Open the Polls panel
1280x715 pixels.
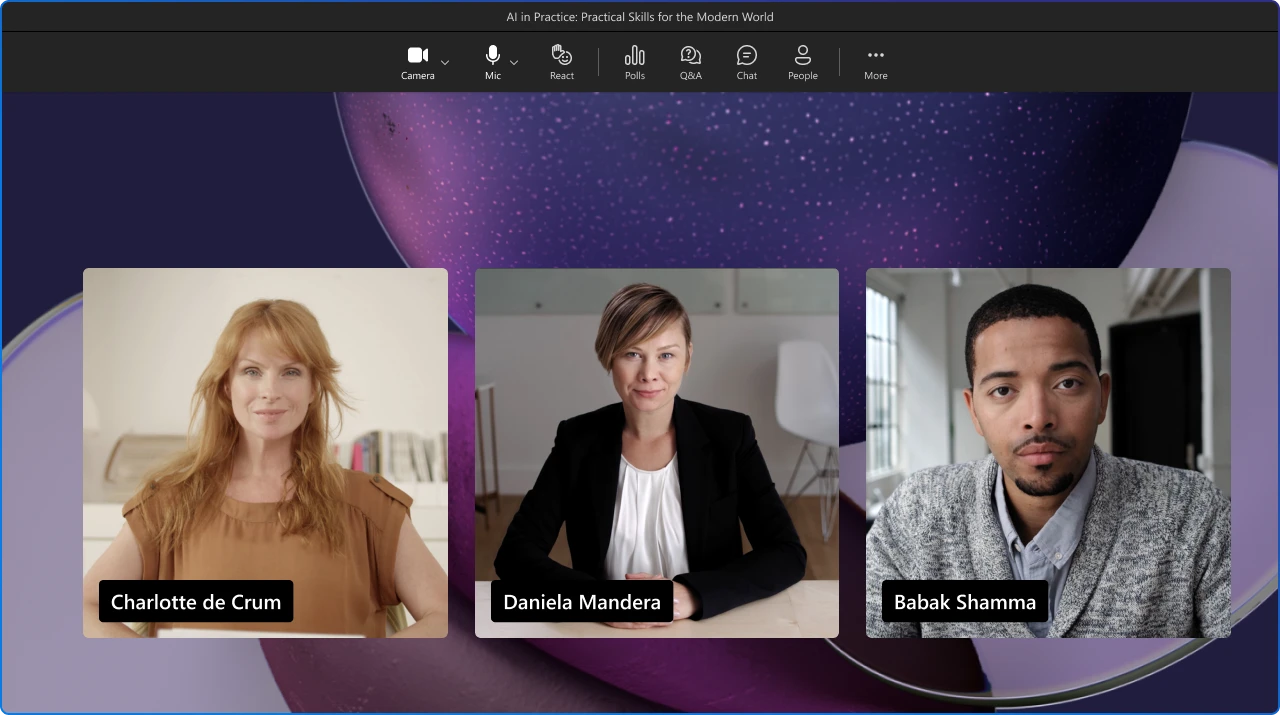click(x=634, y=61)
